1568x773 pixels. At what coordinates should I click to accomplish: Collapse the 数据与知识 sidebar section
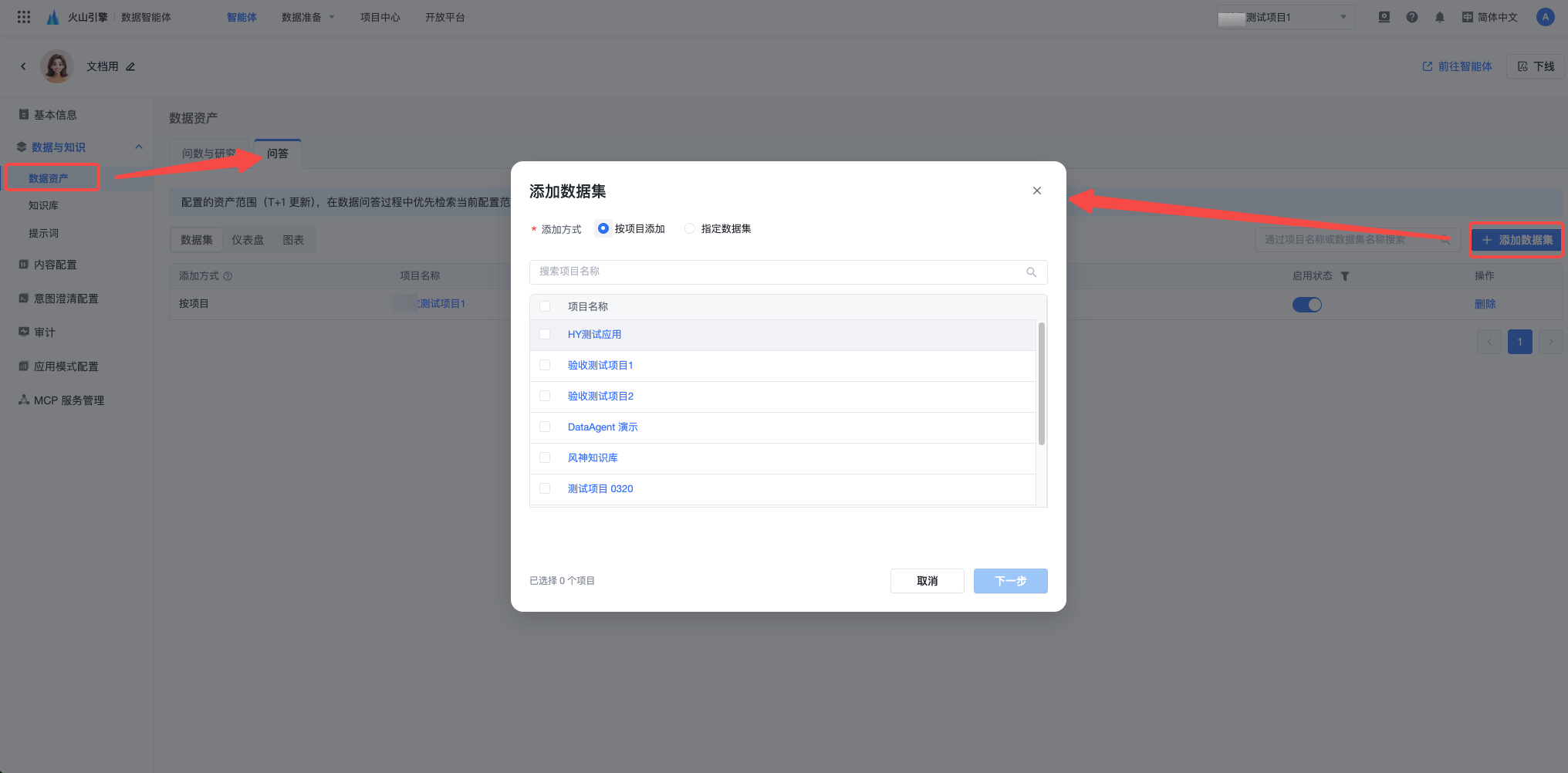(x=139, y=147)
